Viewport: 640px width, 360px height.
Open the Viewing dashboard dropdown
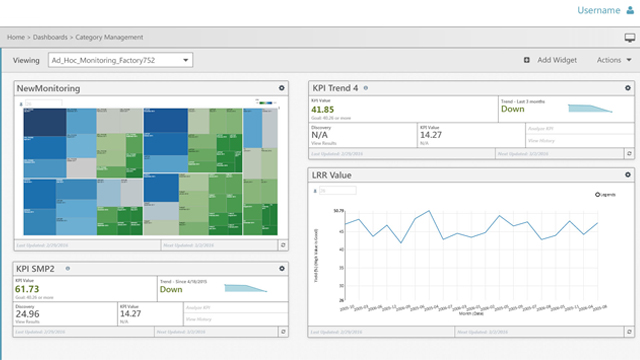click(120, 60)
